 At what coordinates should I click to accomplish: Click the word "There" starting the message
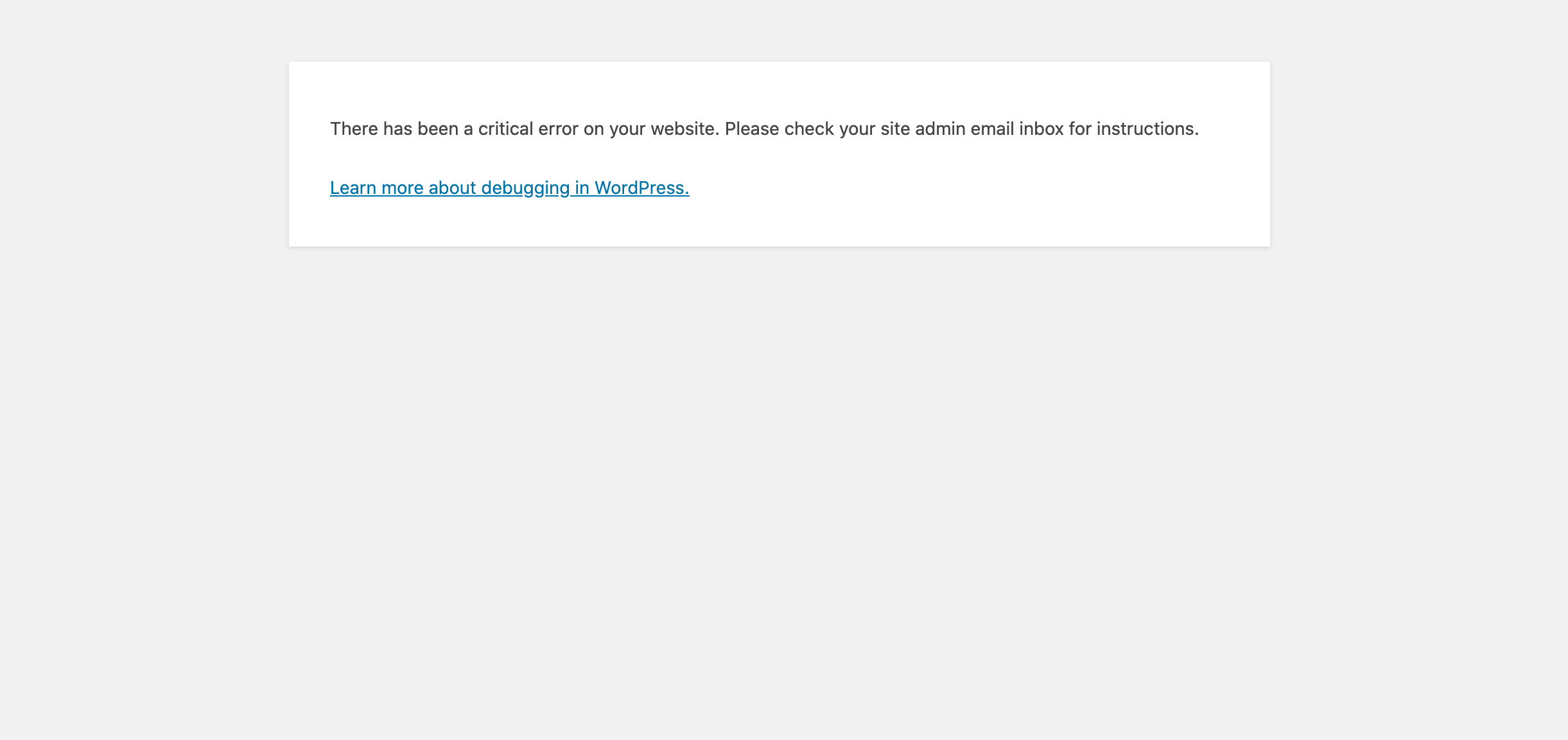tap(354, 128)
